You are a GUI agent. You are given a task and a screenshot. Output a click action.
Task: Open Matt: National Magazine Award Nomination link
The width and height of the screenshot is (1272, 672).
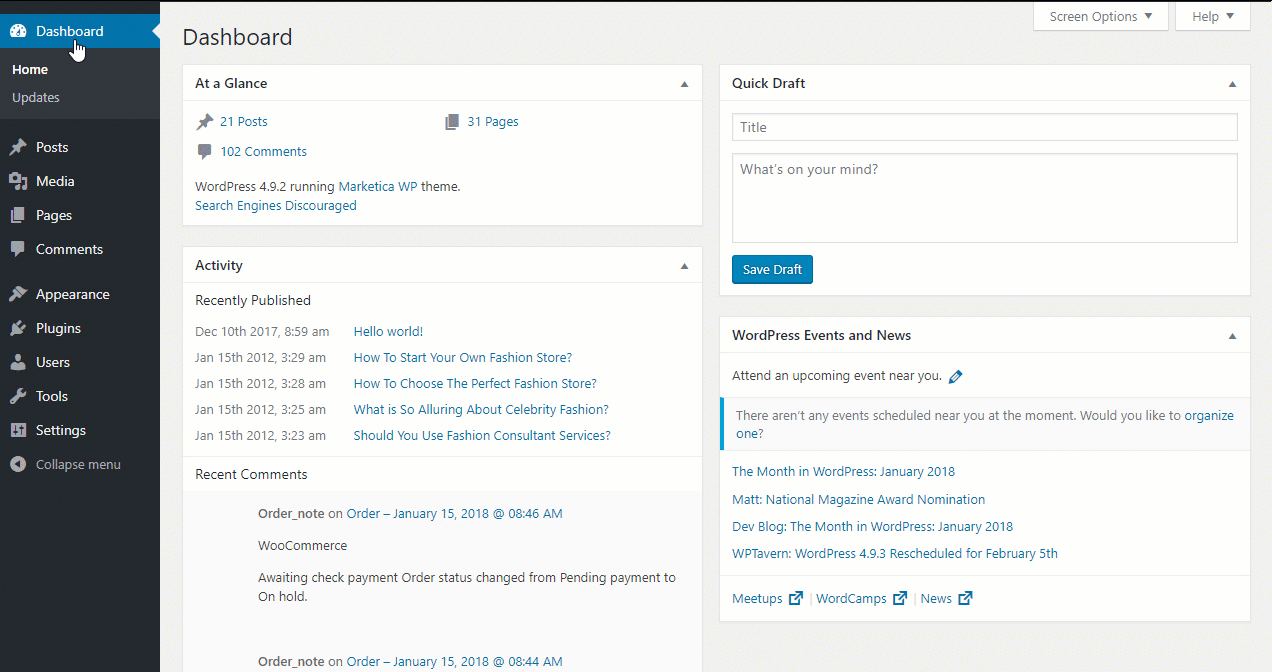858,500
